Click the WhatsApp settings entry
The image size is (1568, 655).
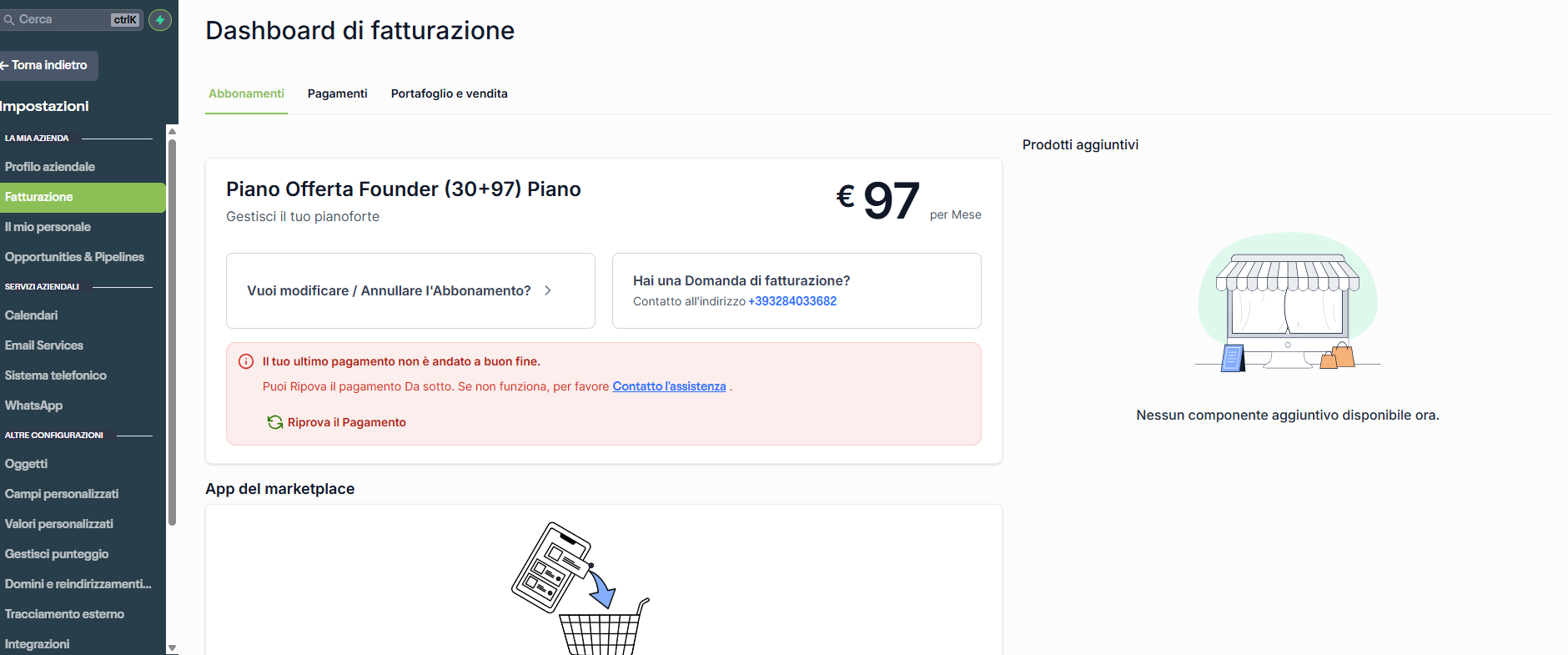coord(33,405)
